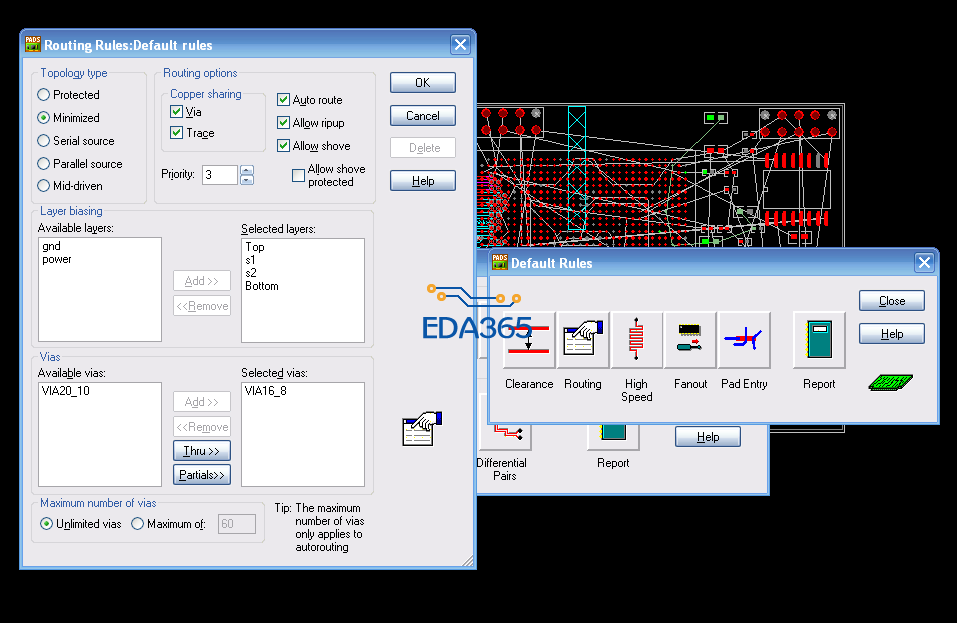Click PADS icon in Default Rules title bar
The width and height of the screenshot is (957, 623).
point(500,262)
